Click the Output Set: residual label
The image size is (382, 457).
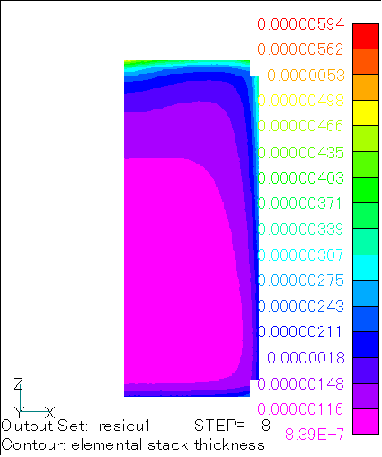75,426
